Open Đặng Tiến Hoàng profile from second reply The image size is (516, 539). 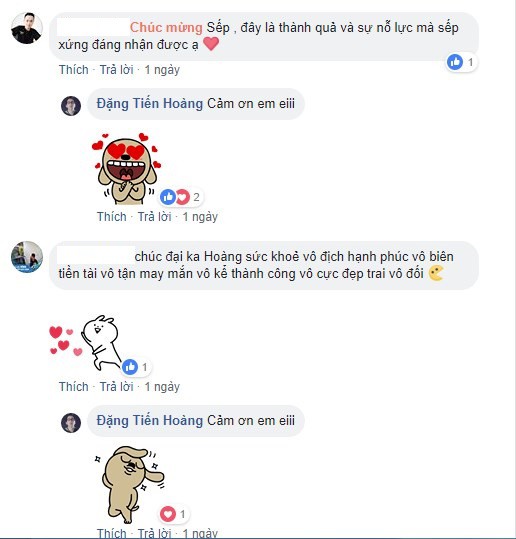coord(150,420)
